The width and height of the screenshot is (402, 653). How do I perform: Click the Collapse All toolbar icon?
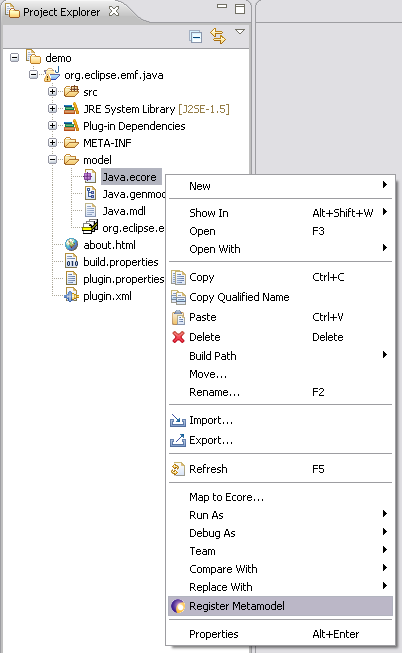[x=195, y=37]
